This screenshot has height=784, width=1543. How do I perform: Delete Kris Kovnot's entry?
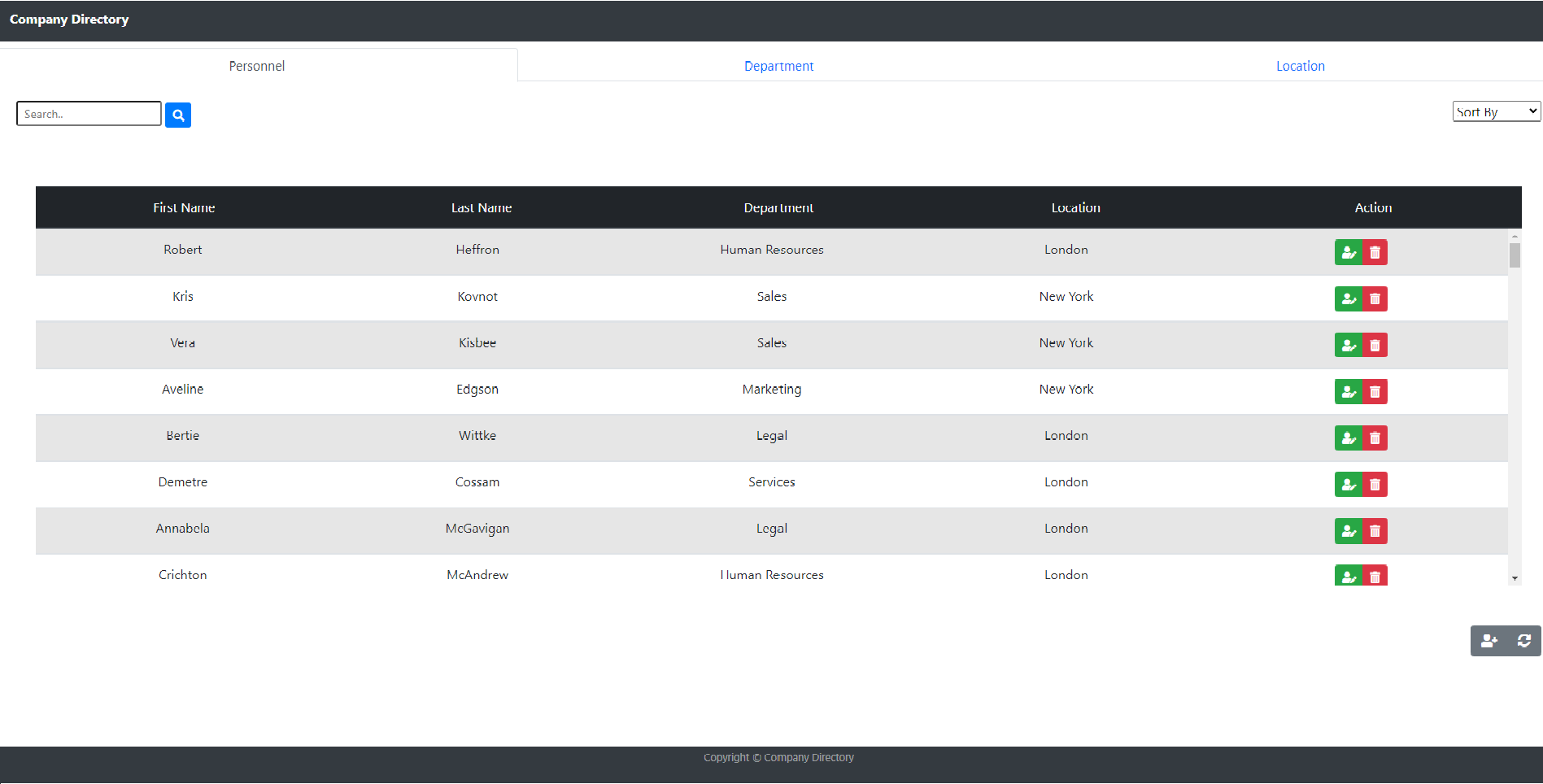point(1375,298)
